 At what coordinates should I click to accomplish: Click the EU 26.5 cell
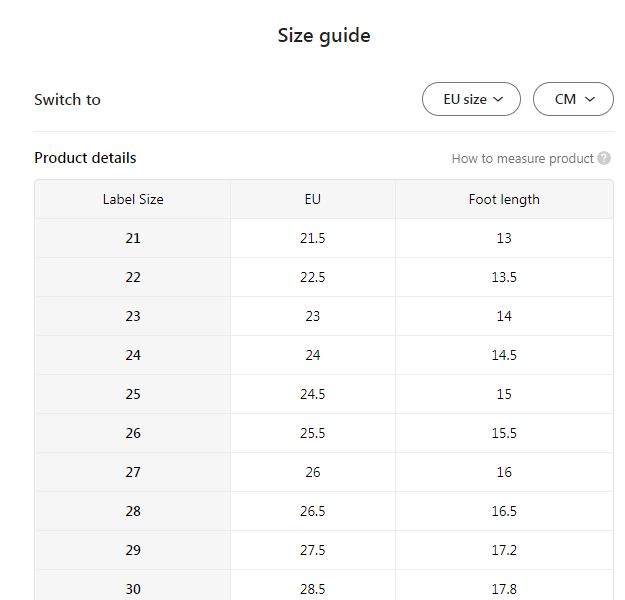click(x=313, y=511)
